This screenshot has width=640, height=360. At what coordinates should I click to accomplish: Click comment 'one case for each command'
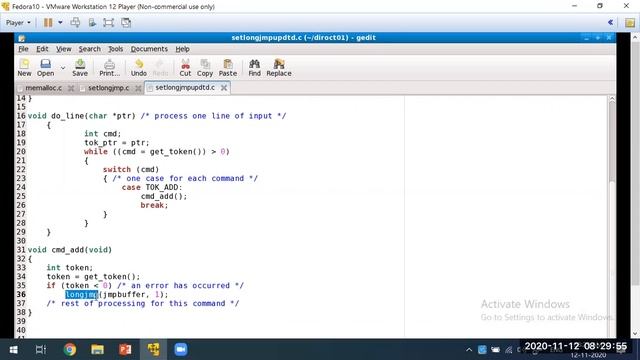(x=185, y=178)
